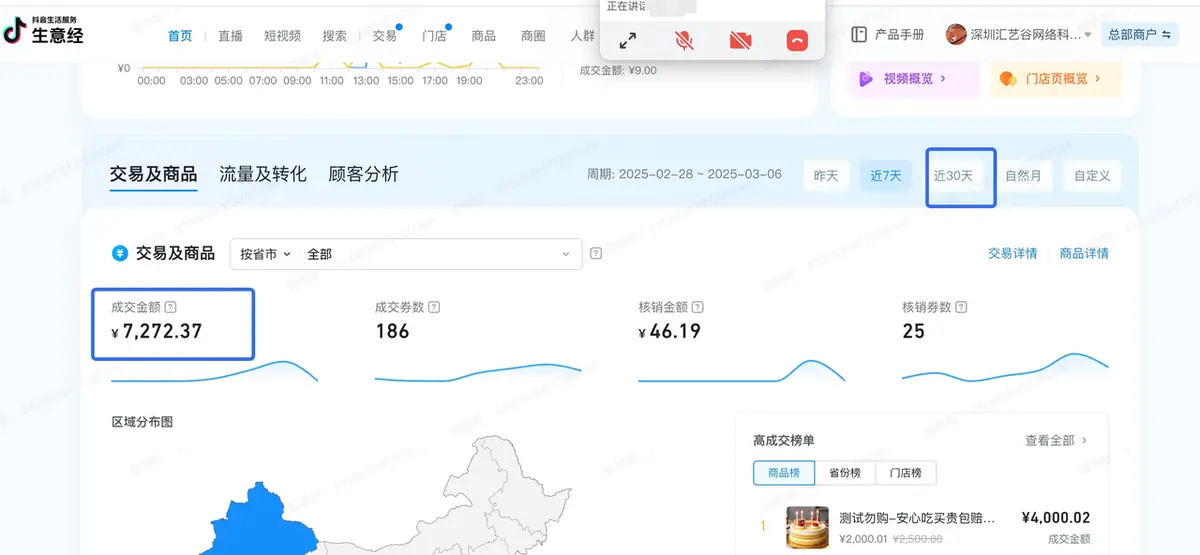Select the 门店榜 ranking tab
Viewport: 1200px width, 555px height.
pyautogui.click(x=905, y=473)
